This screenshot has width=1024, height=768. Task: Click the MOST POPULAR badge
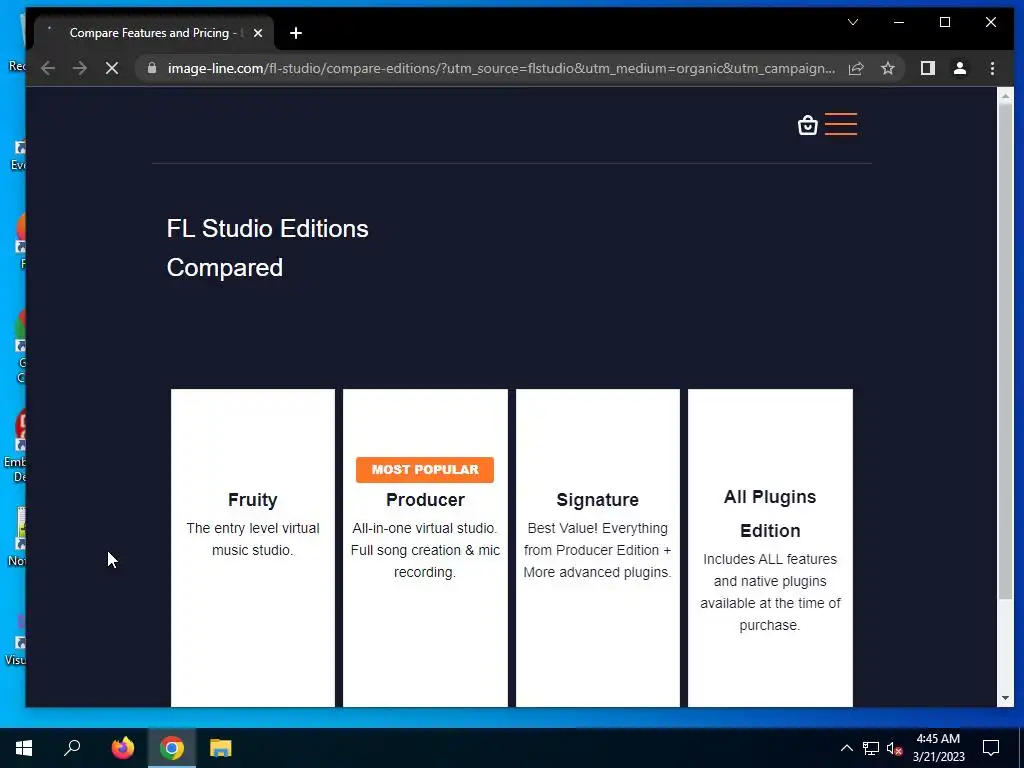[424, 470]
